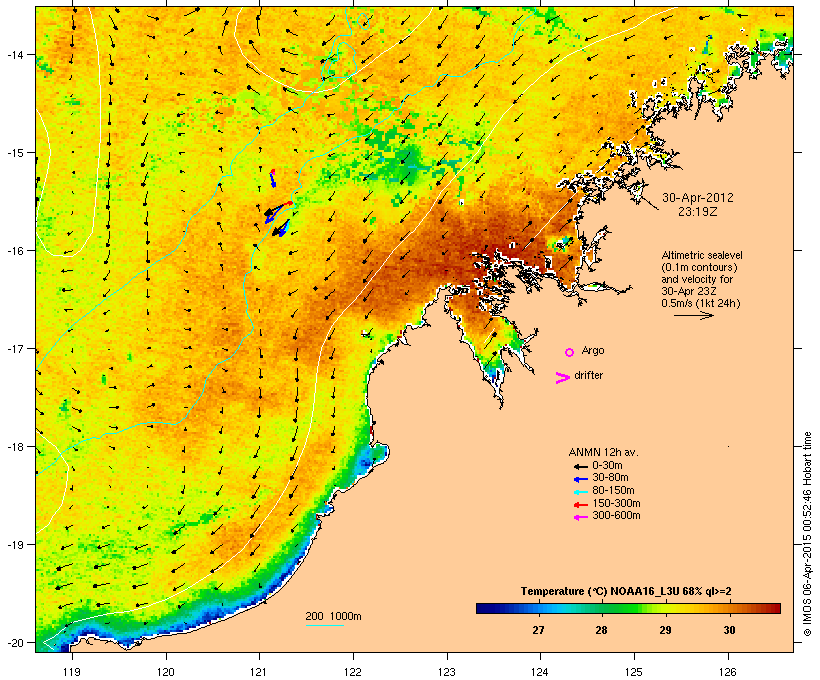This screenshot has width=820, height=680.
Task: Click the green 28° region of the colorbar
Action: 601,608
